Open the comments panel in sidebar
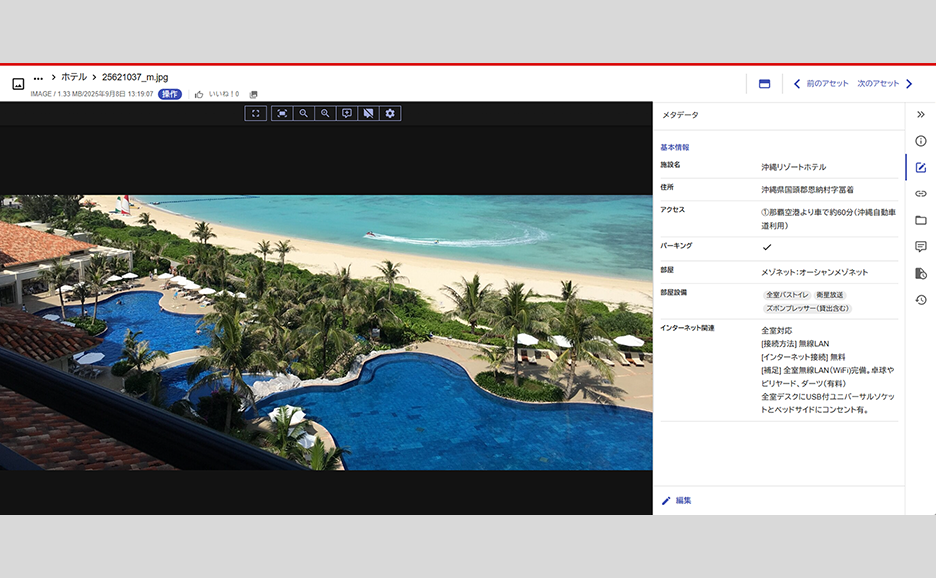936x578 pixels. 921,247
